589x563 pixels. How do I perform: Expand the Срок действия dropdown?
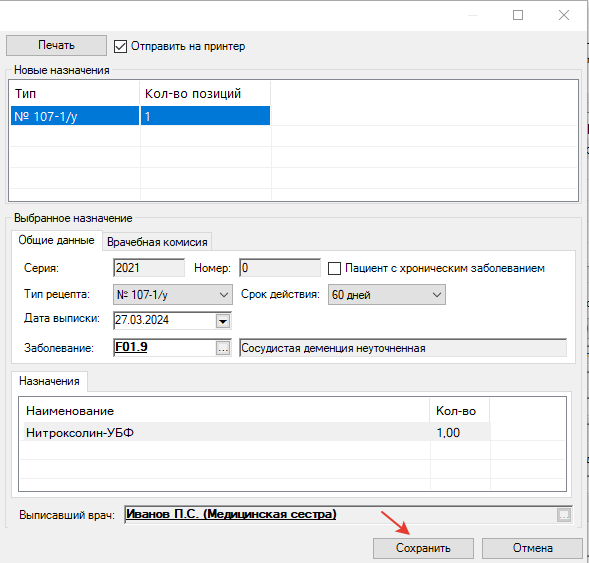pyautogui.click(x=387, y=294)
